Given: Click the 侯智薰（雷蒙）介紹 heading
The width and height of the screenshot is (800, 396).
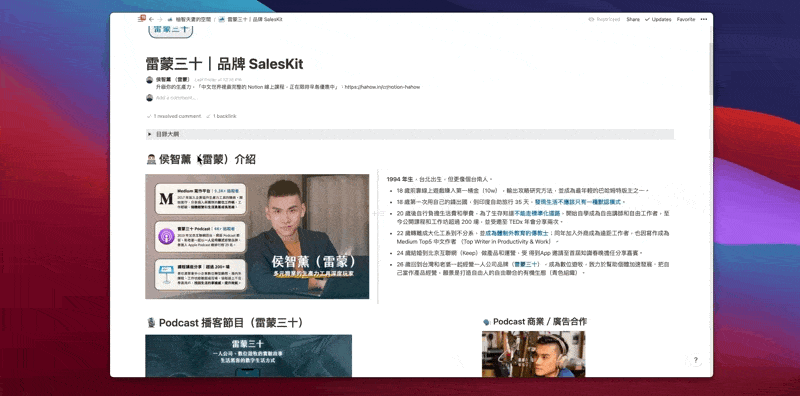Looking at the screenshot, I should tap(207, 160).
